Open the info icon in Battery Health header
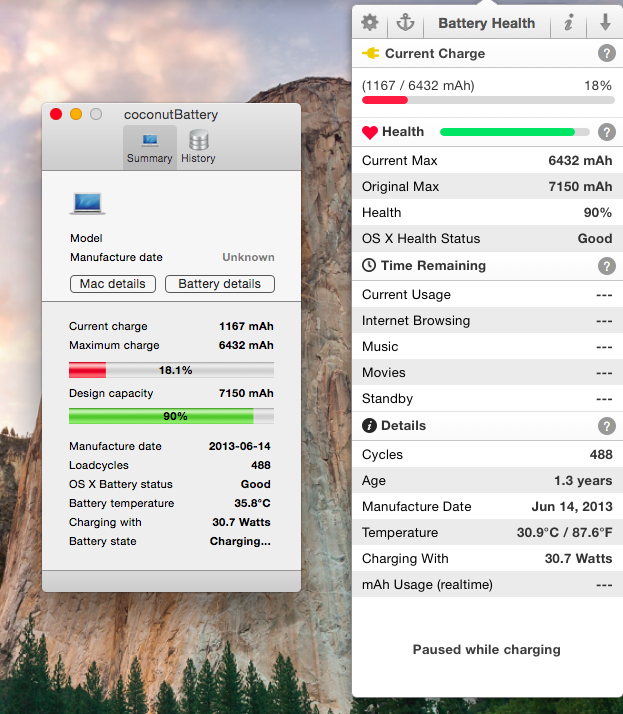Image resolution: width=623 pixels, height=714 pixels. click(x=568, y=22)
